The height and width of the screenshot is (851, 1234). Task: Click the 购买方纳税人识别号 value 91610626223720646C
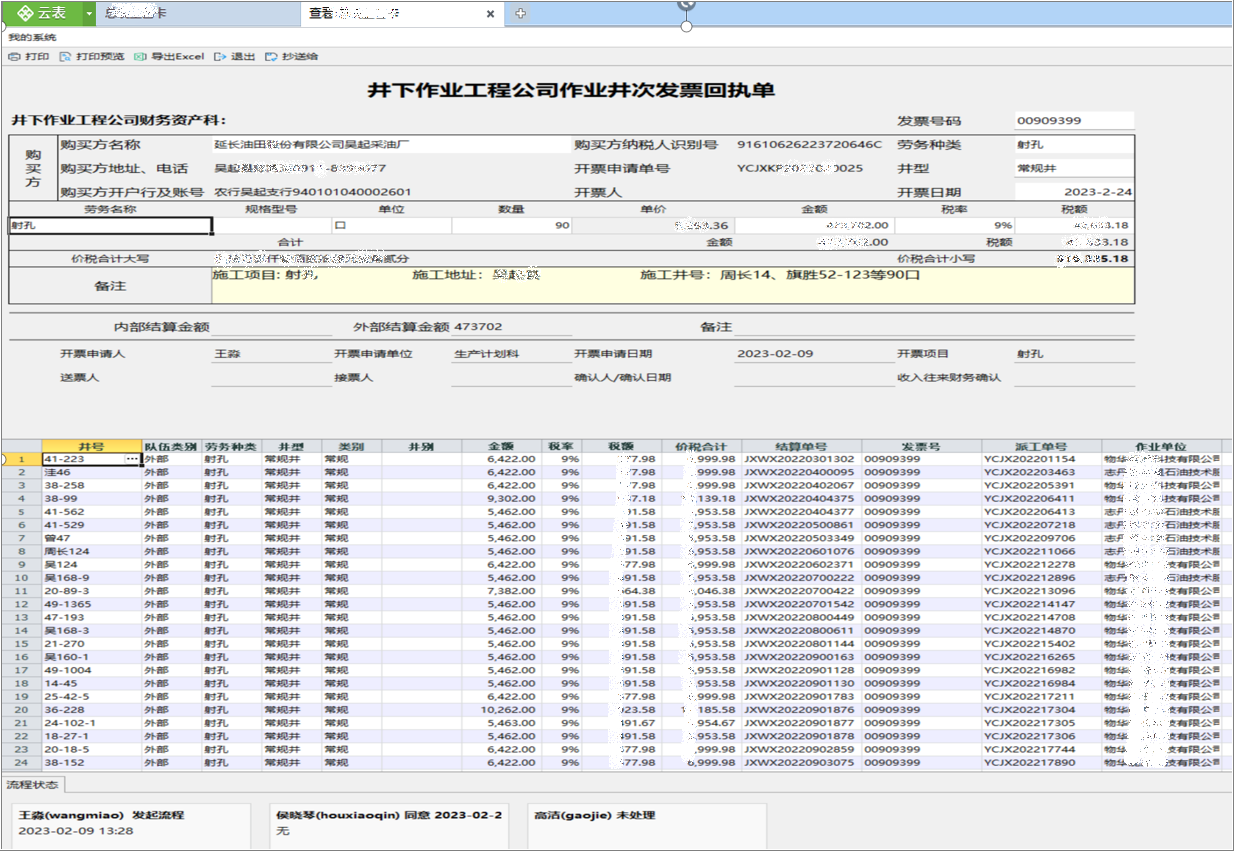810,145
